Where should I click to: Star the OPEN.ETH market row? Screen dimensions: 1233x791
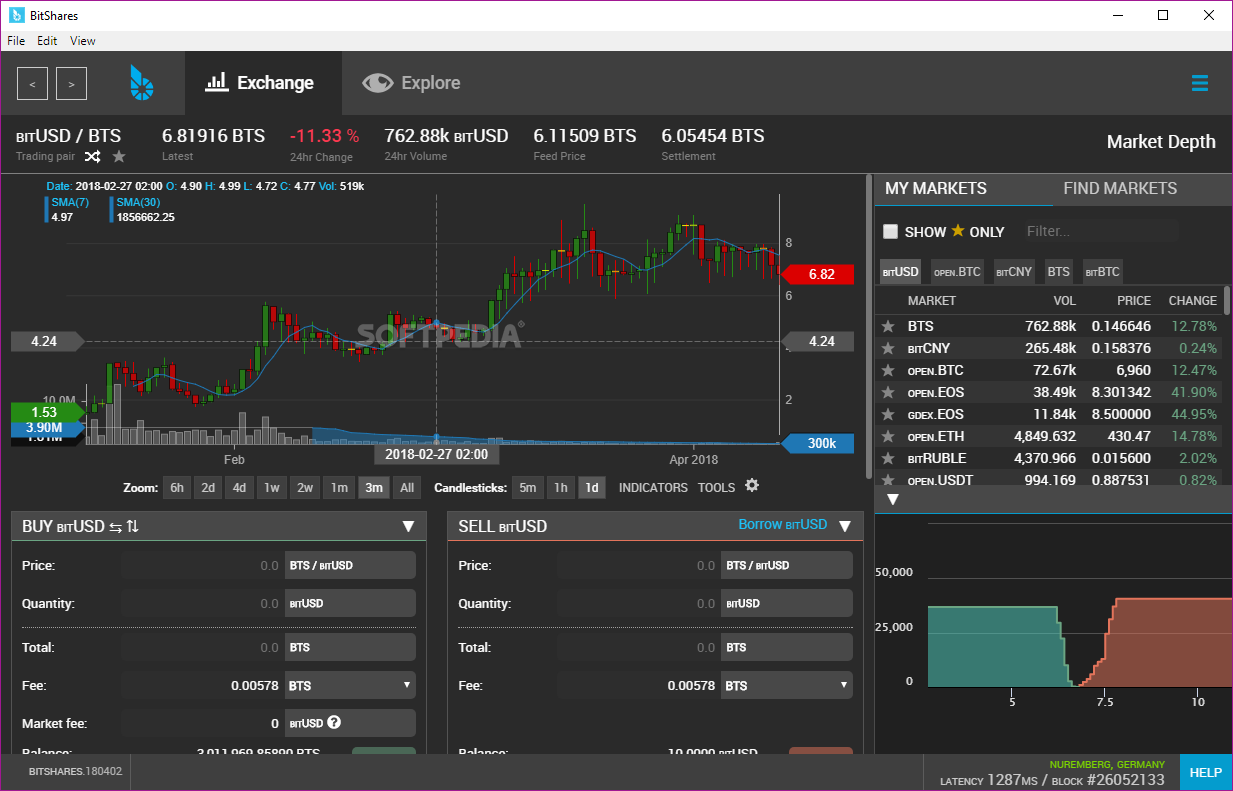tap(887, 436)
